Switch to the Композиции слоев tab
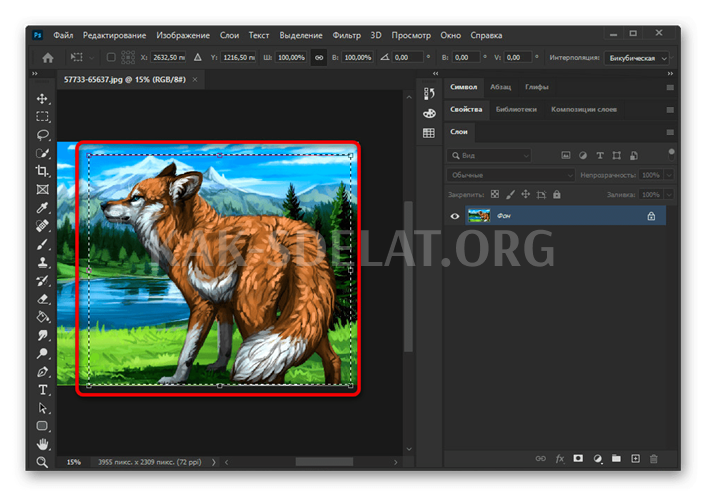This screenshot has height=496, width=706. pyautogui.click(x=584, y=109)
